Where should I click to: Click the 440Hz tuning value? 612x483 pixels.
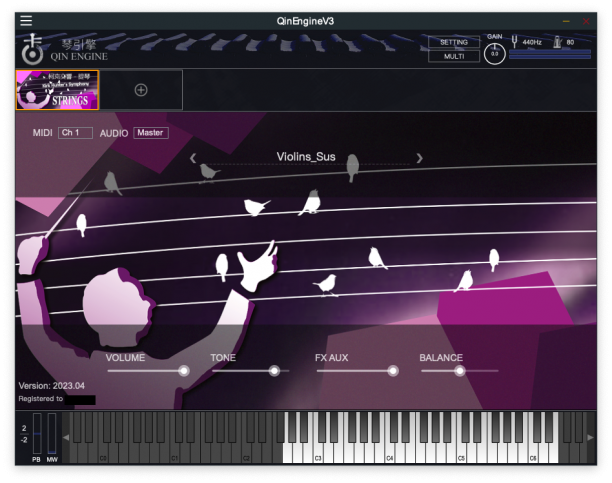[x=532, y=42]
